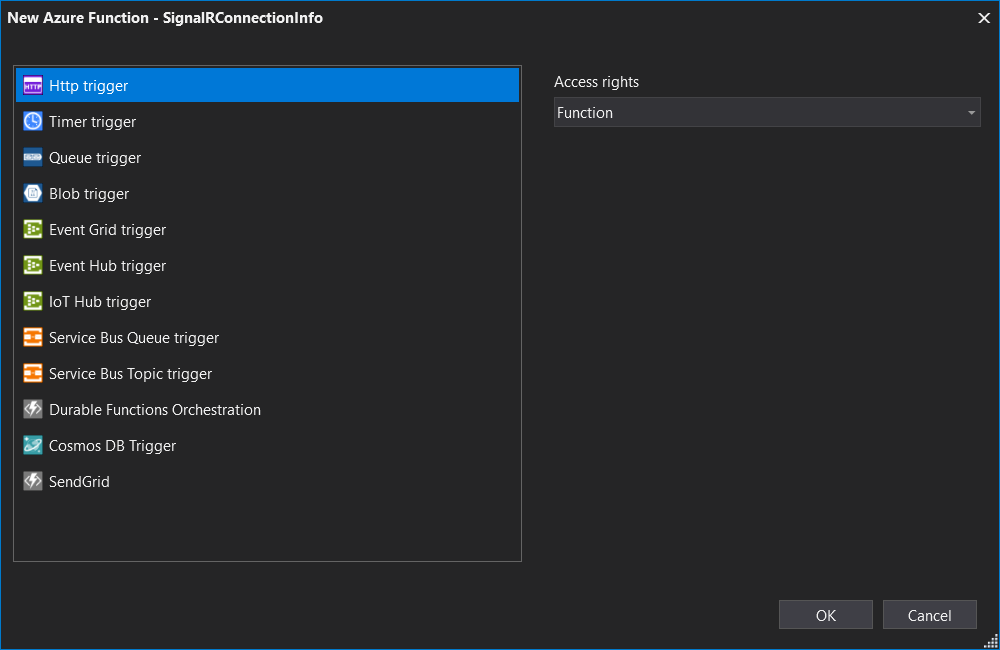The height and width of the screenshot is (650, 1000).
Task: Select IoT Hub trigger text
Action: 100,302
